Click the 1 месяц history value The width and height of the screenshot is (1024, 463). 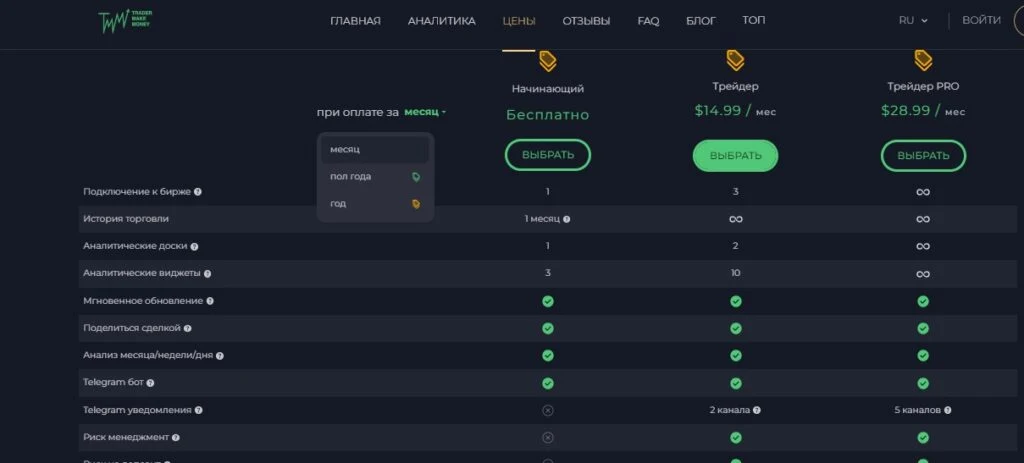[x=542, y=219]
